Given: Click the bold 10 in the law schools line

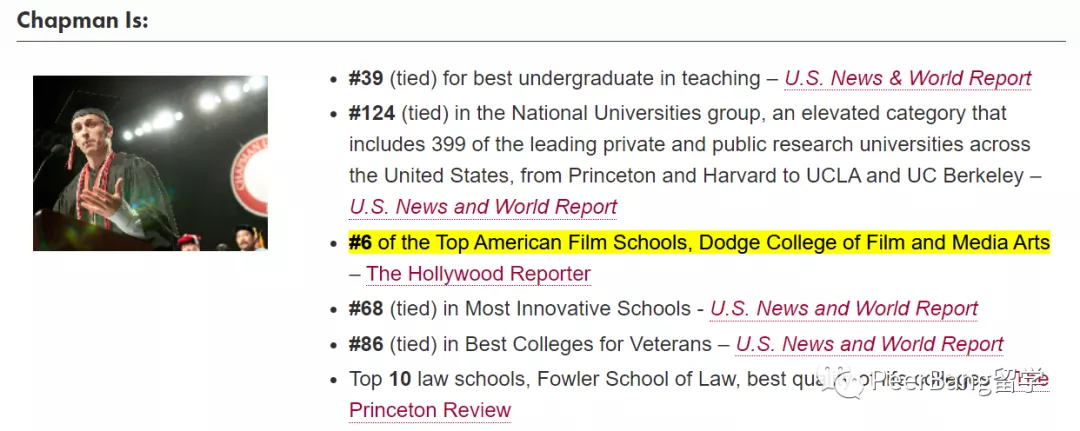Looking at the screenshot, I should click(x=400, y=379).
